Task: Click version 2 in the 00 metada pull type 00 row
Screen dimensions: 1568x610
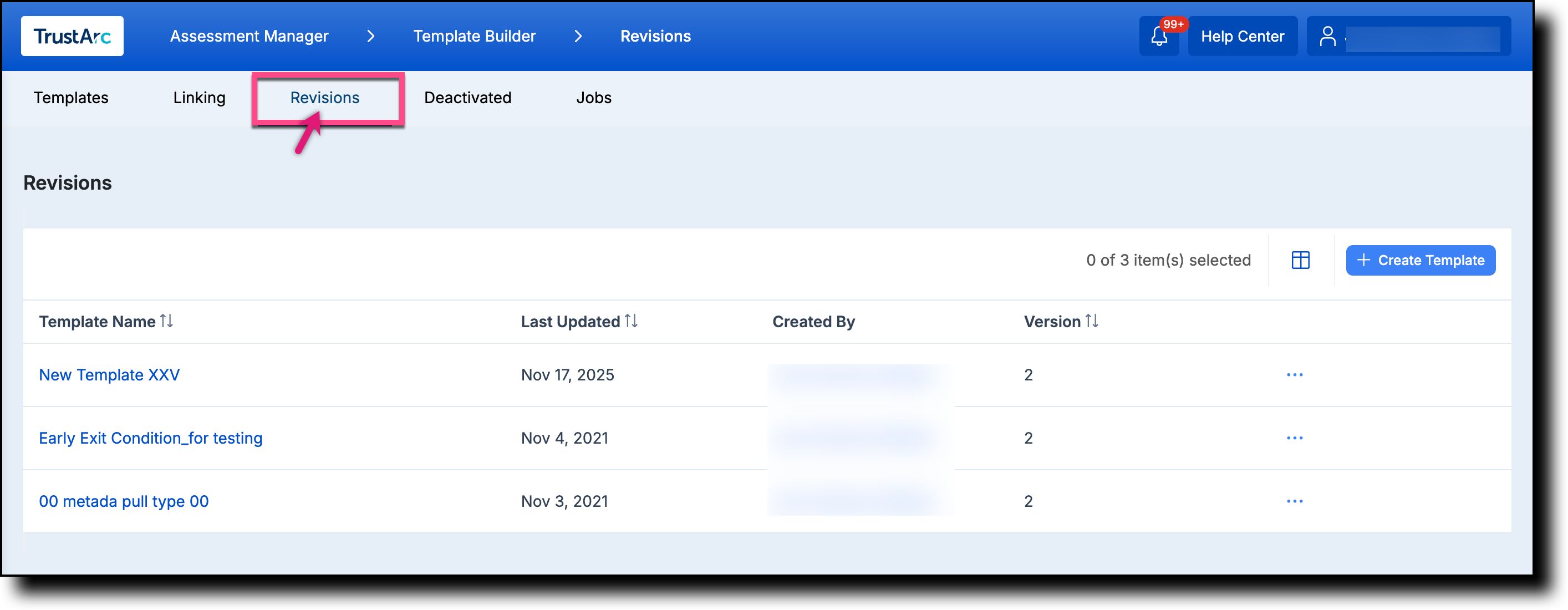Action: click(x=1028, y=502)
